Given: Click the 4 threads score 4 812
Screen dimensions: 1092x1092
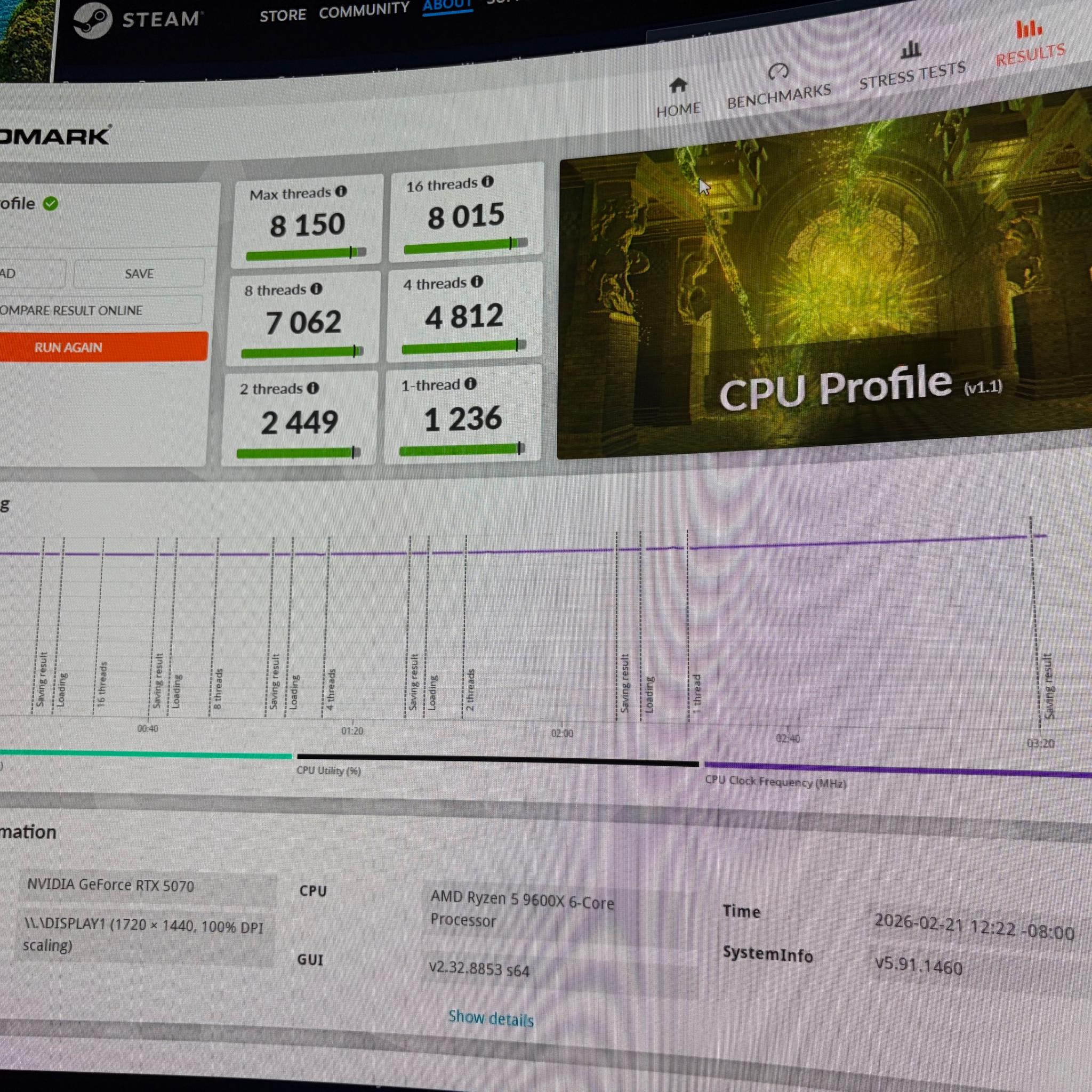Looking at the screenshot, I should coord(464,316).
